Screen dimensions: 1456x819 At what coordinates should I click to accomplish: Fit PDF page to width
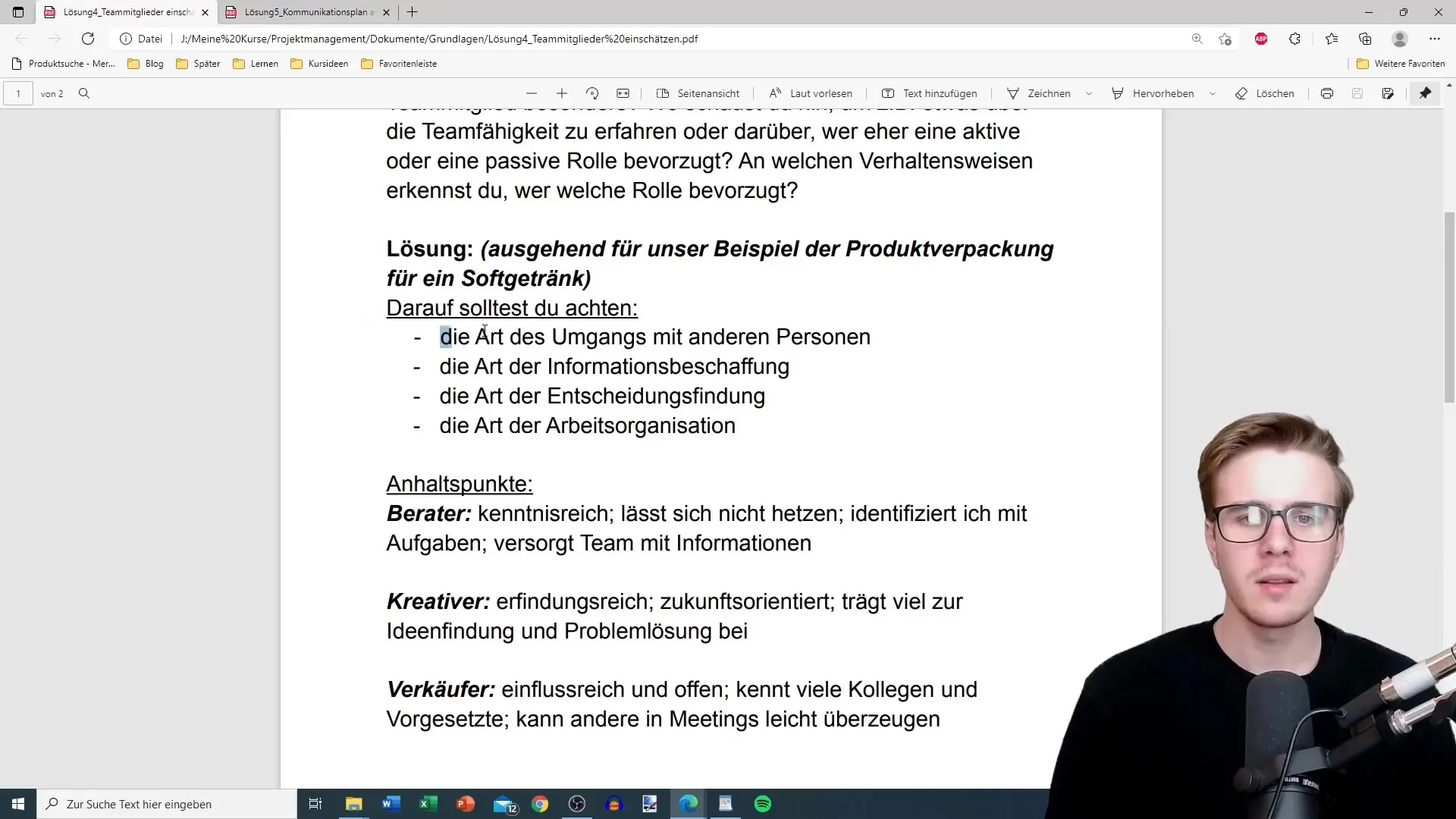(x=623, y=93)
